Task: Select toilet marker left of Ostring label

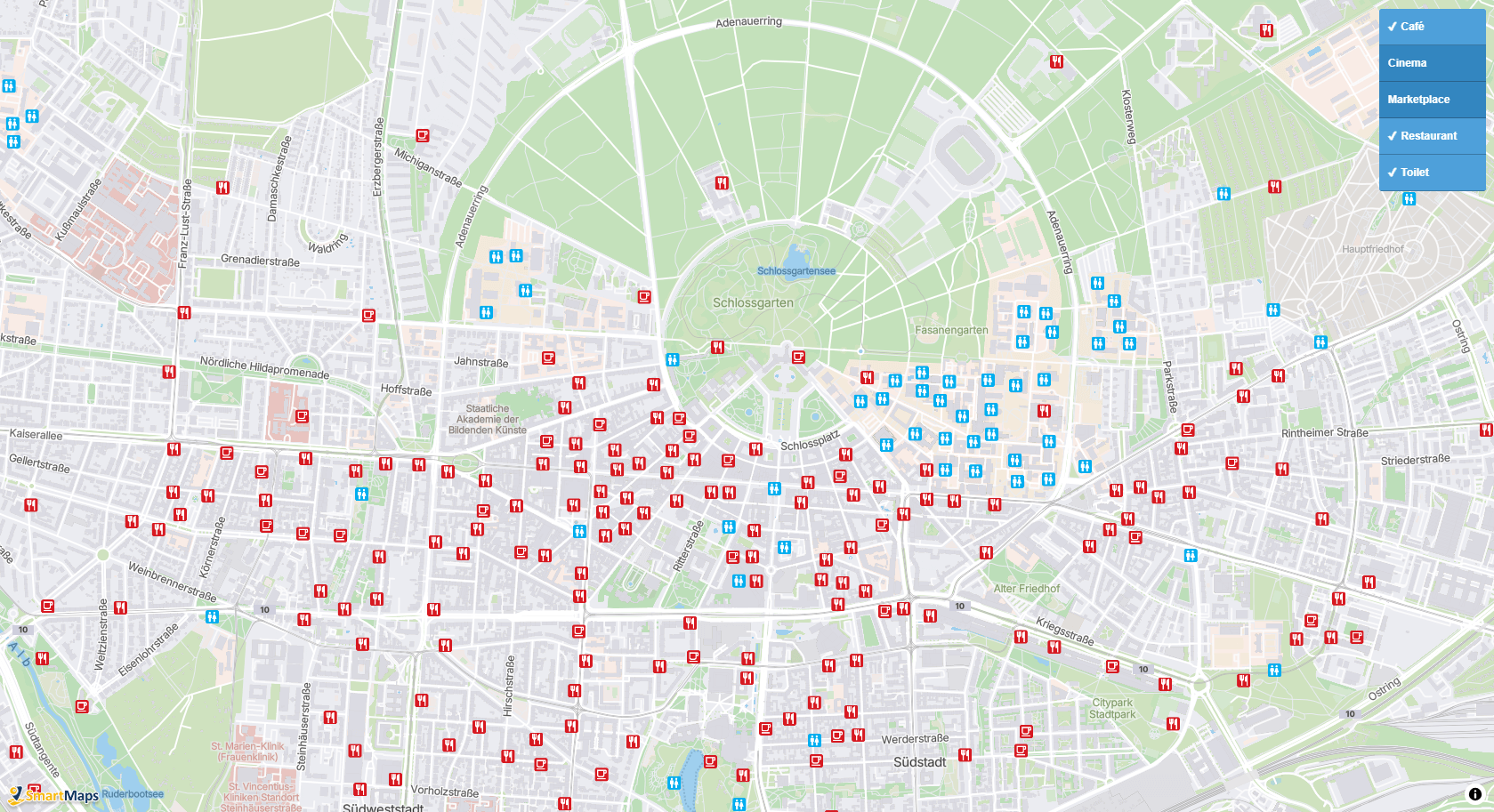Action: (1320, 342)
